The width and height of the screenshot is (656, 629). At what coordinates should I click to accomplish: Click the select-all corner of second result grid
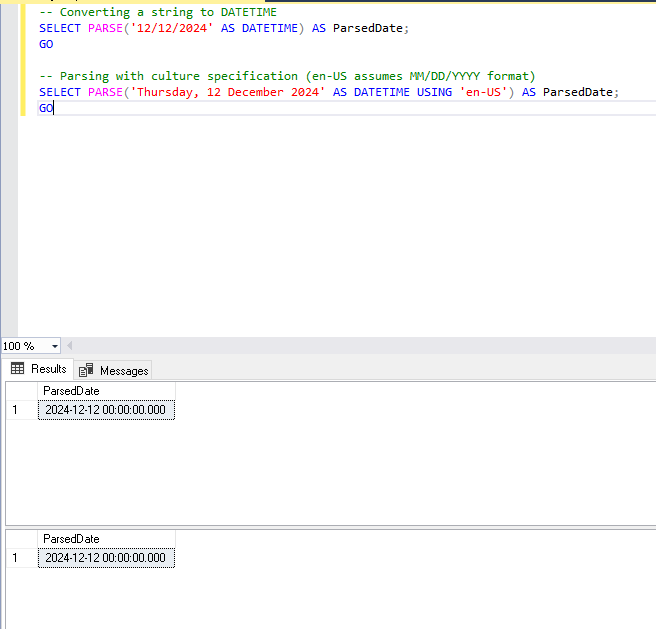coord(22,539)
